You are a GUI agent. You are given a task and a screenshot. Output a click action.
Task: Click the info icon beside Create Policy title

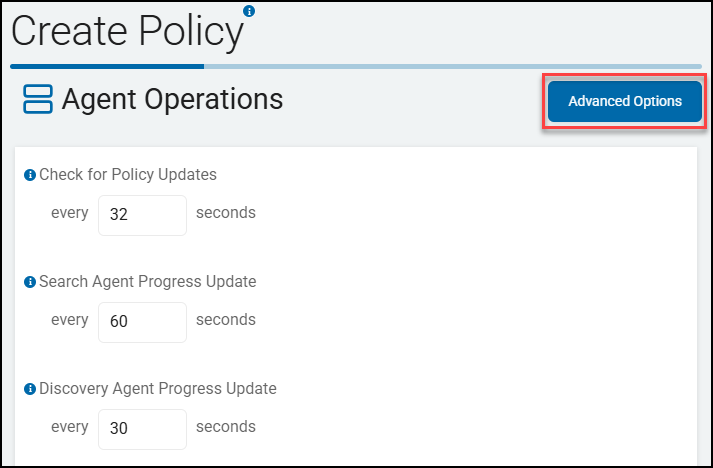click(249, 12)
